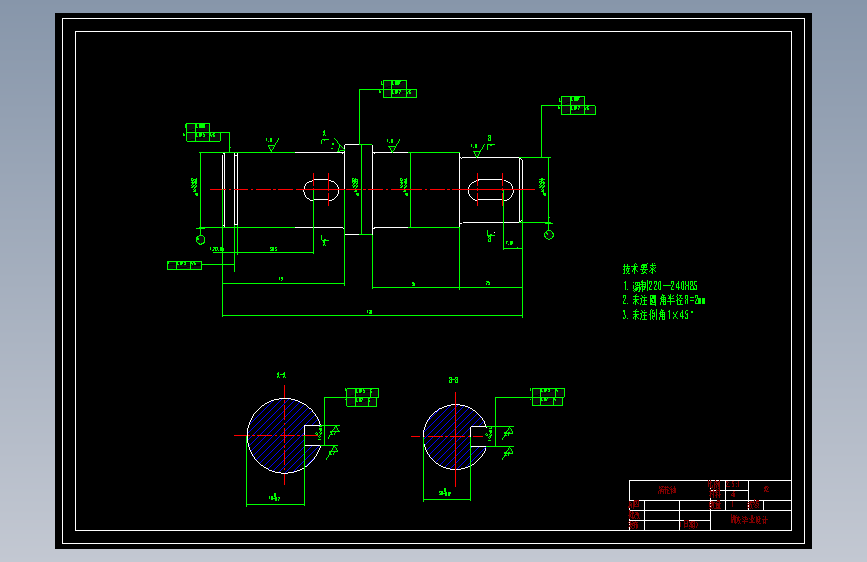Click tolerance frame beside B-B section

point(548,397)
